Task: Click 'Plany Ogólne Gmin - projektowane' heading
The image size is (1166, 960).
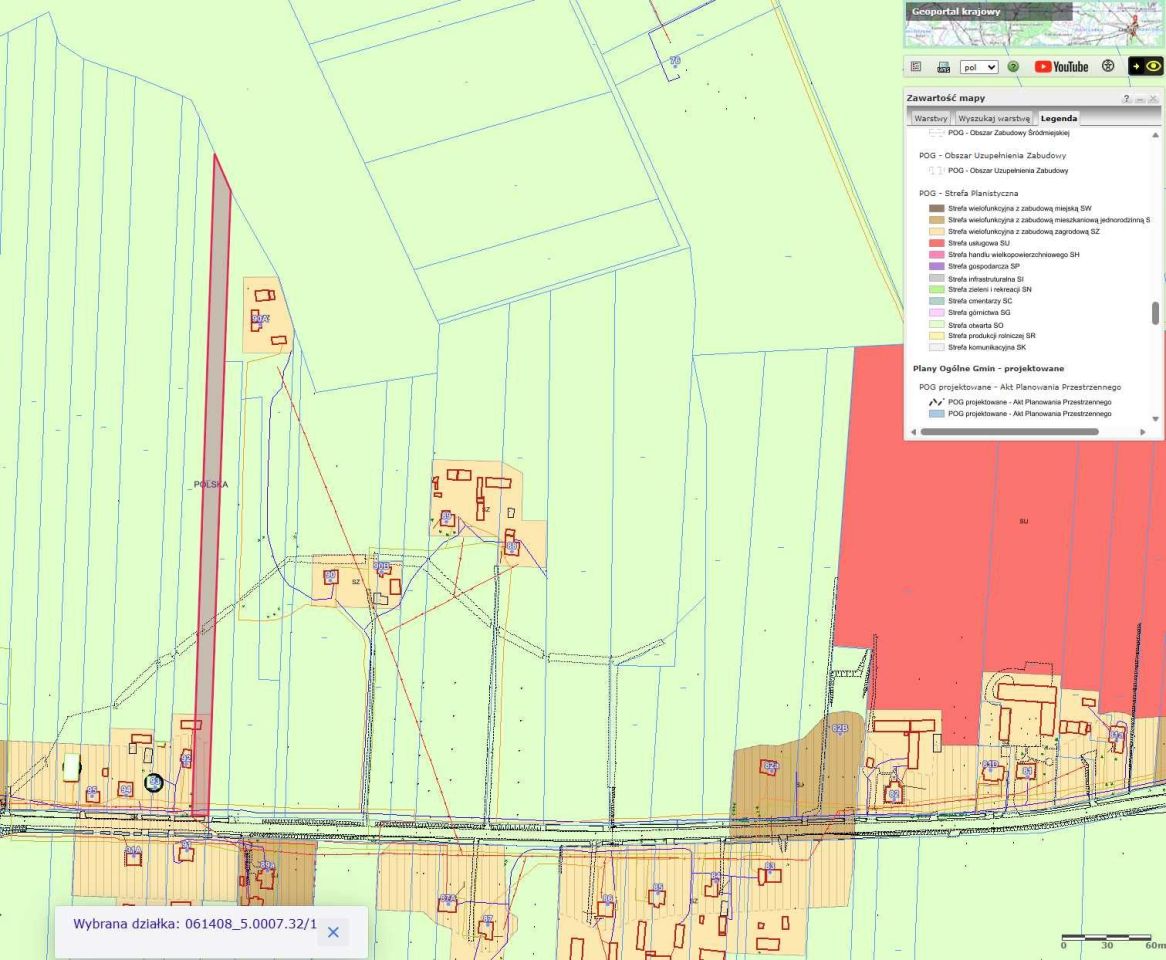Action: [988, 368]
